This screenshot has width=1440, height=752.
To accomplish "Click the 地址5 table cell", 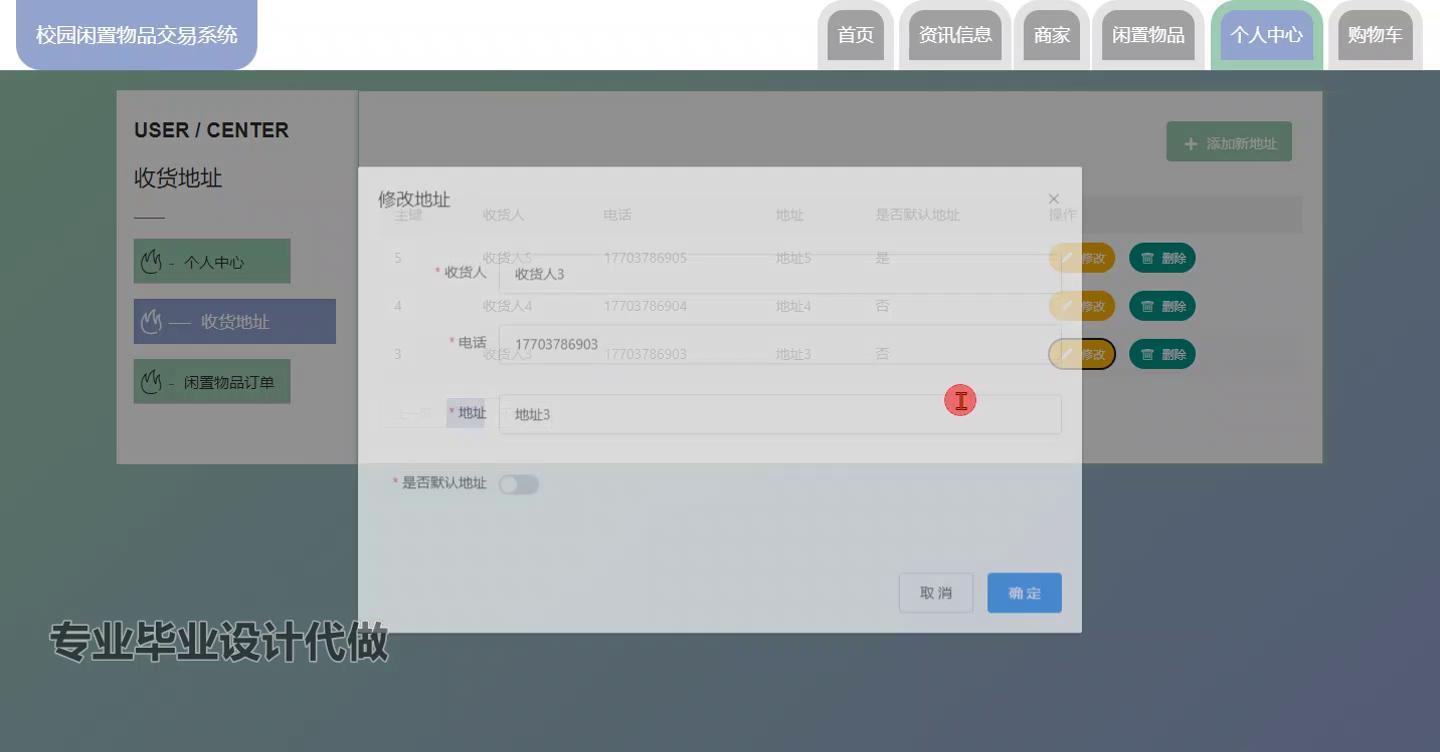I will (793, 258).
